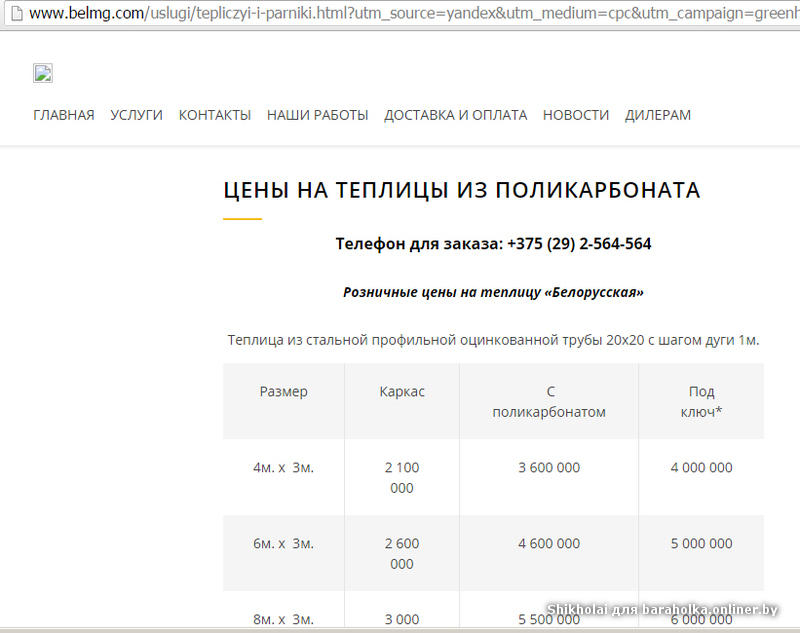Click heading ЦЕНЫ НА ТЕПЛИЦЫ ИЗ ПОЛИКАРБОНАТА
800x633 pixels.
tap(462, 190)
